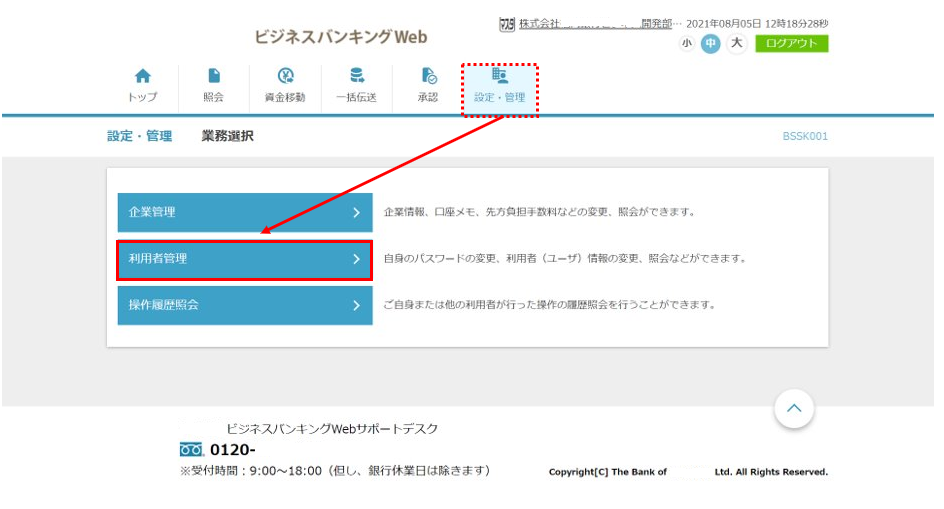Set font size to 小 (small)
944x509 pixels.
pos(686,43)
